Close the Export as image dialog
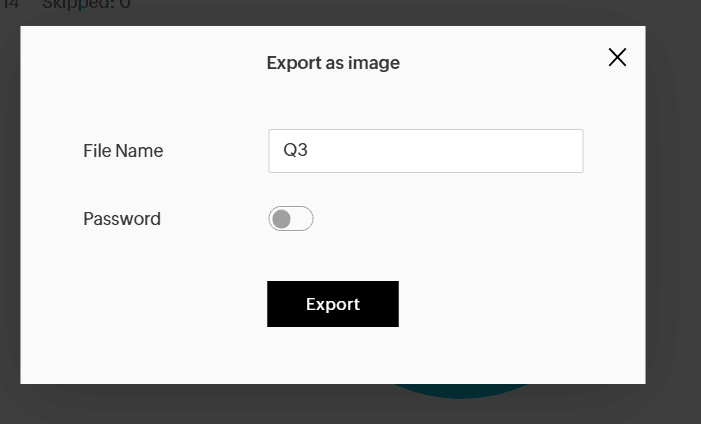The image size is (701, 424). 617,57
